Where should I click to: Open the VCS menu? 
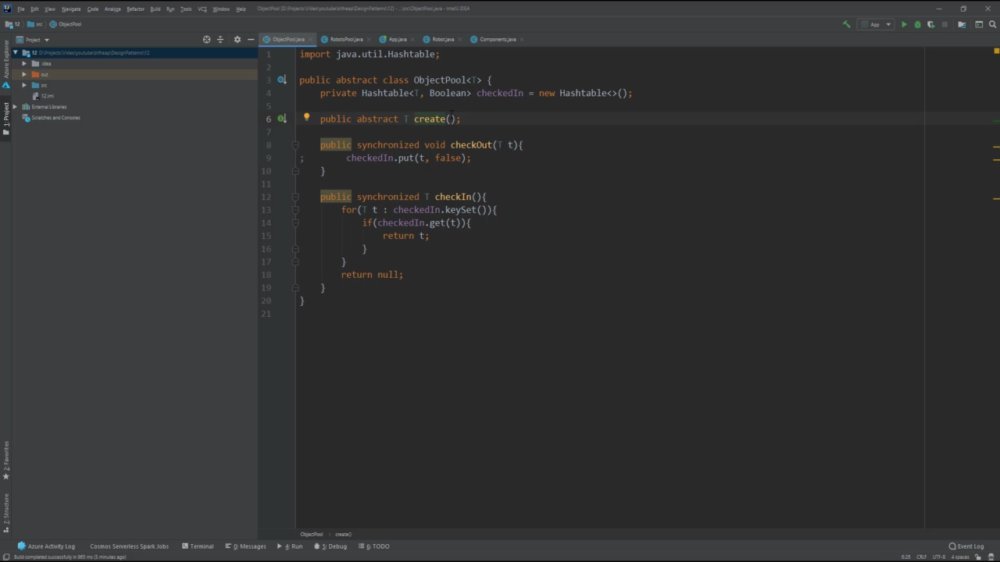[202, 9]
